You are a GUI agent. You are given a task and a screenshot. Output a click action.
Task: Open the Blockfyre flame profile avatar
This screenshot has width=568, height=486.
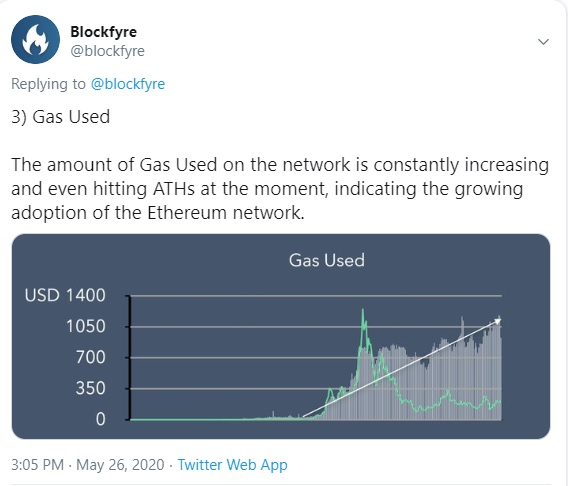pyautogui.click(x=35, y=40)
